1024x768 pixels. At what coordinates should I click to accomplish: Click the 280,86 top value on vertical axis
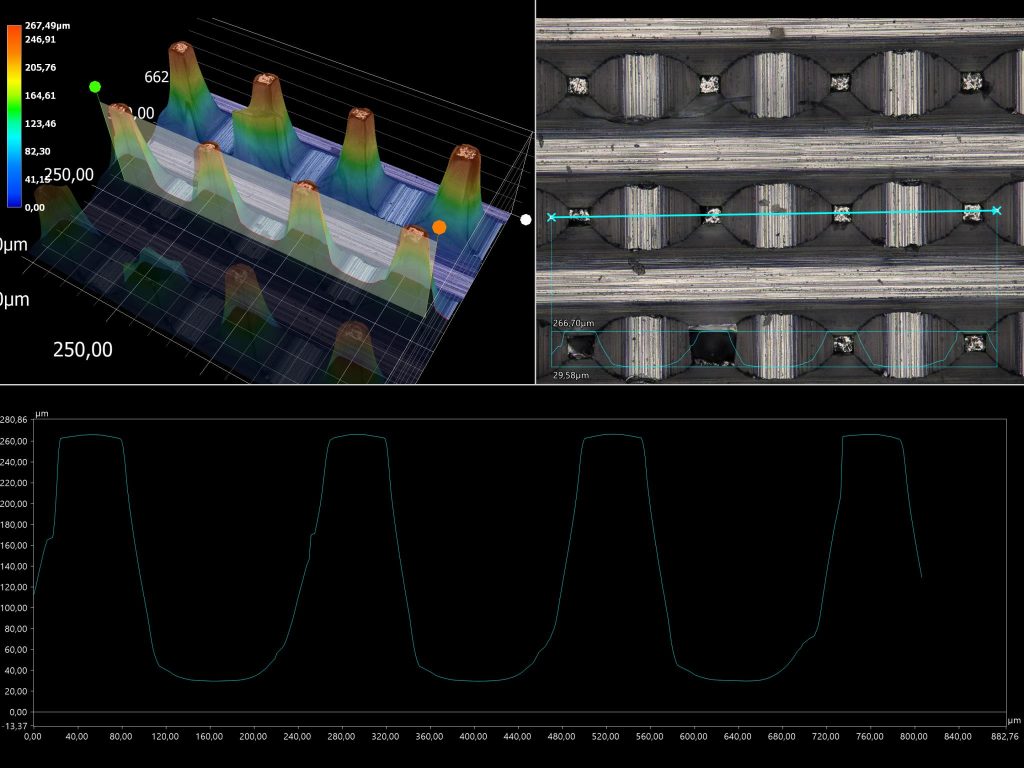pyautogui.click(x=14, y=421)
